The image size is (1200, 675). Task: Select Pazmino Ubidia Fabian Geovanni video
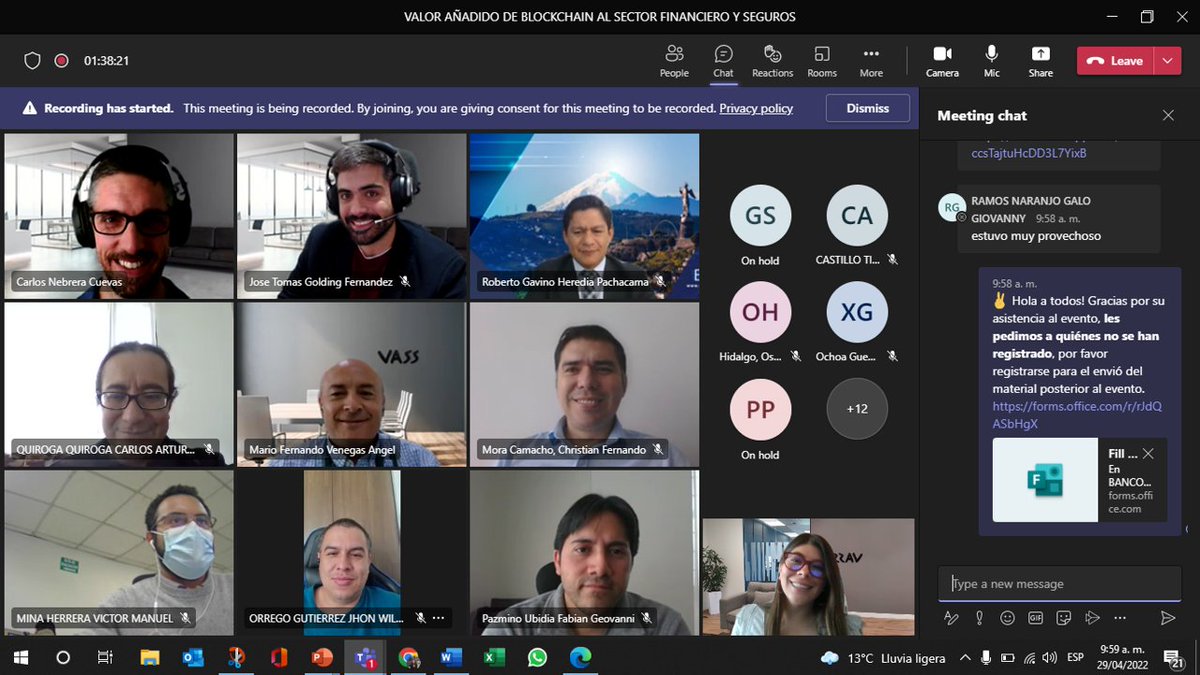tap(584, 553)
